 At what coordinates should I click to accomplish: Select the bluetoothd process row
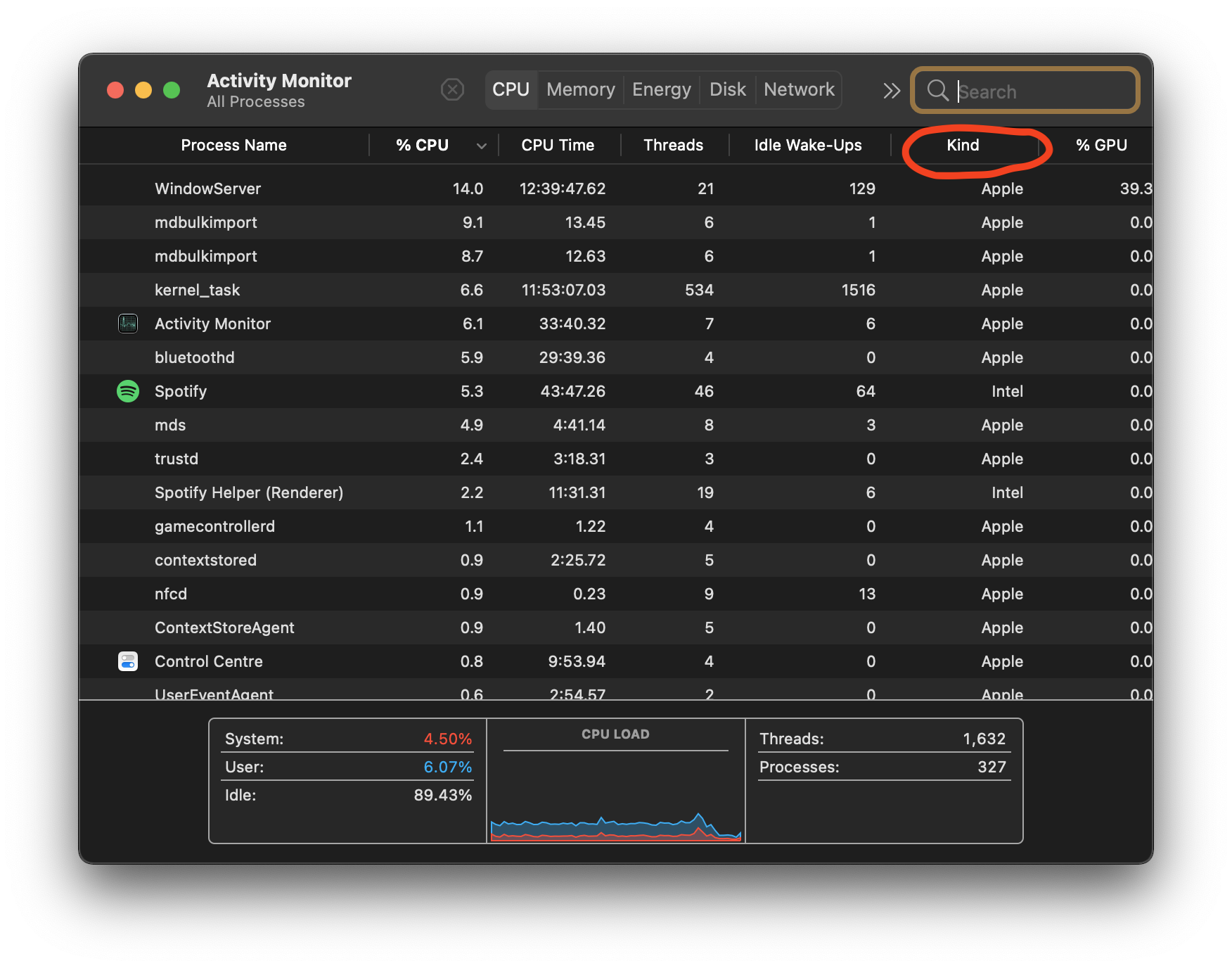click(616, 357)
